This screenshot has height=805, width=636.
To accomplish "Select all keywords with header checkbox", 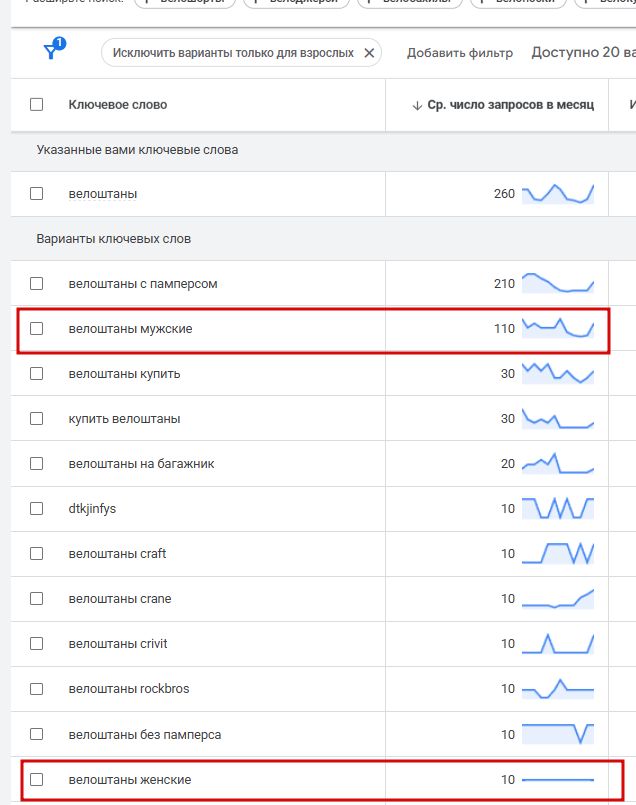I will click(x=37, y=104).
